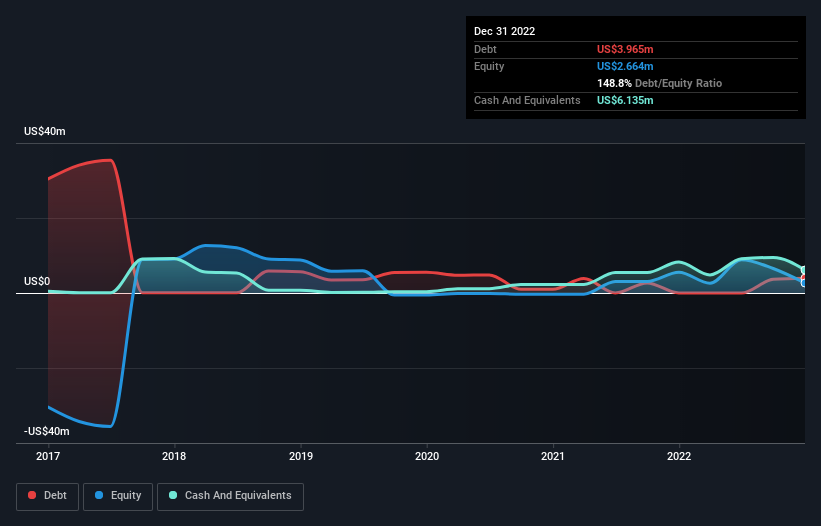Click the Cash And Equivalents tooltip label
The height and width of the screenshot is (526, 821).
tap(527, 100)
